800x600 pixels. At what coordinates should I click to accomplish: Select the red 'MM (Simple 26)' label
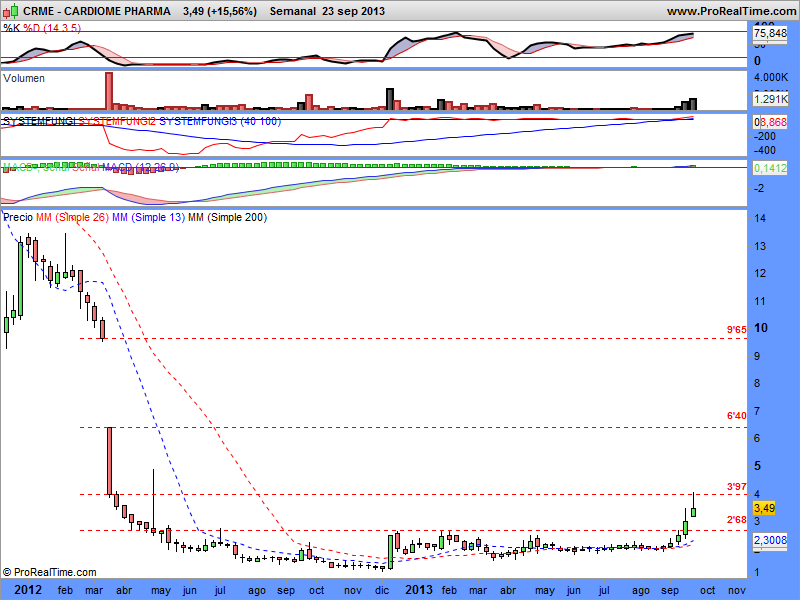pos(72,217)
